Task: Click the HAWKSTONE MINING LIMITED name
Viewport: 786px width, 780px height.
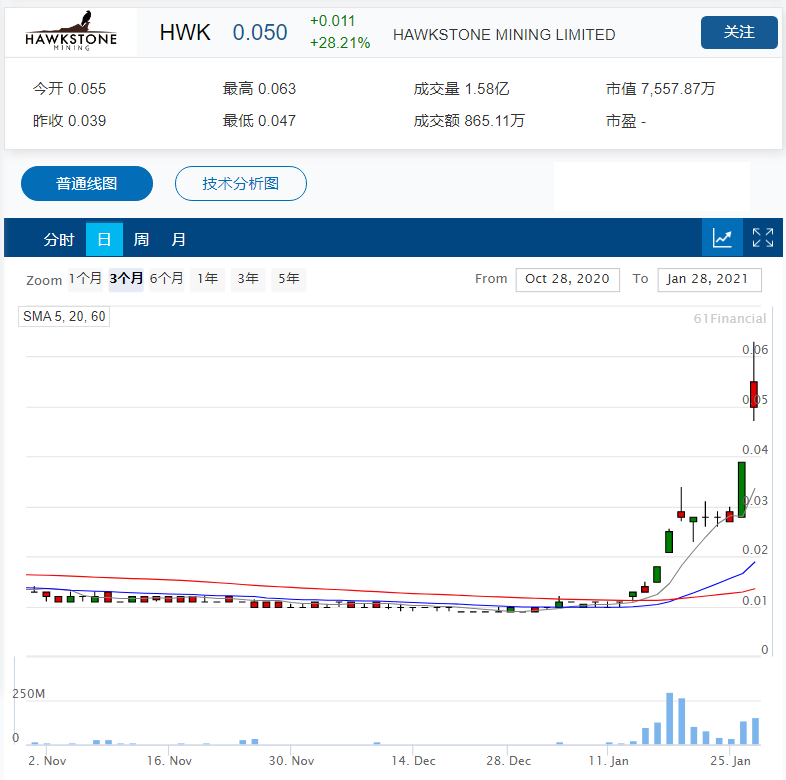Action: [504, 35]
